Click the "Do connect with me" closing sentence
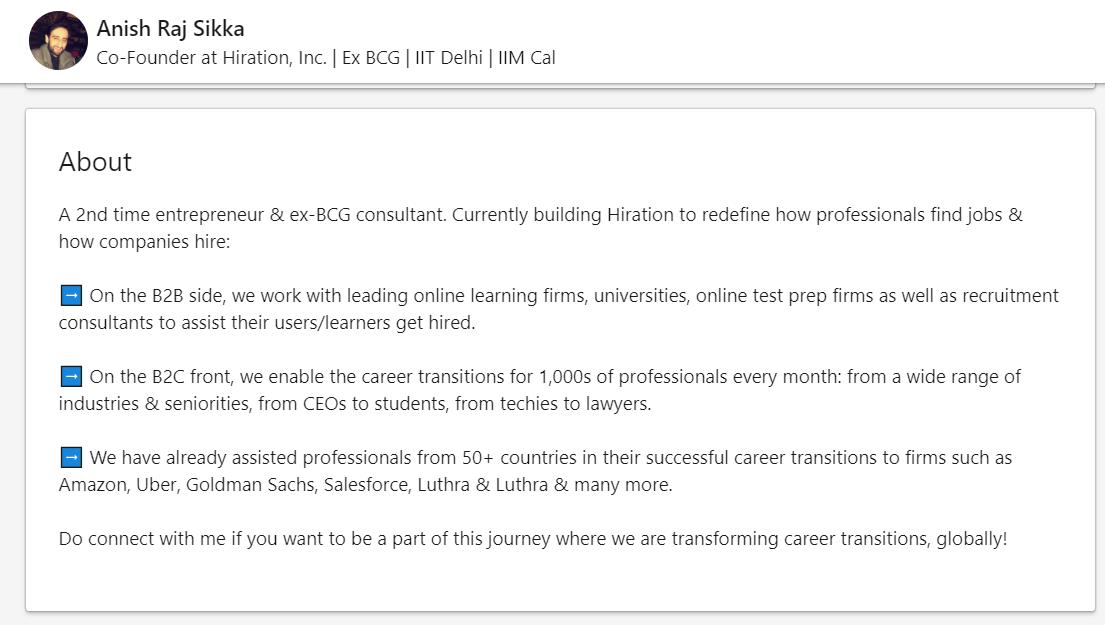This screenshot has width=1105, height=625. tap(532, 539)
